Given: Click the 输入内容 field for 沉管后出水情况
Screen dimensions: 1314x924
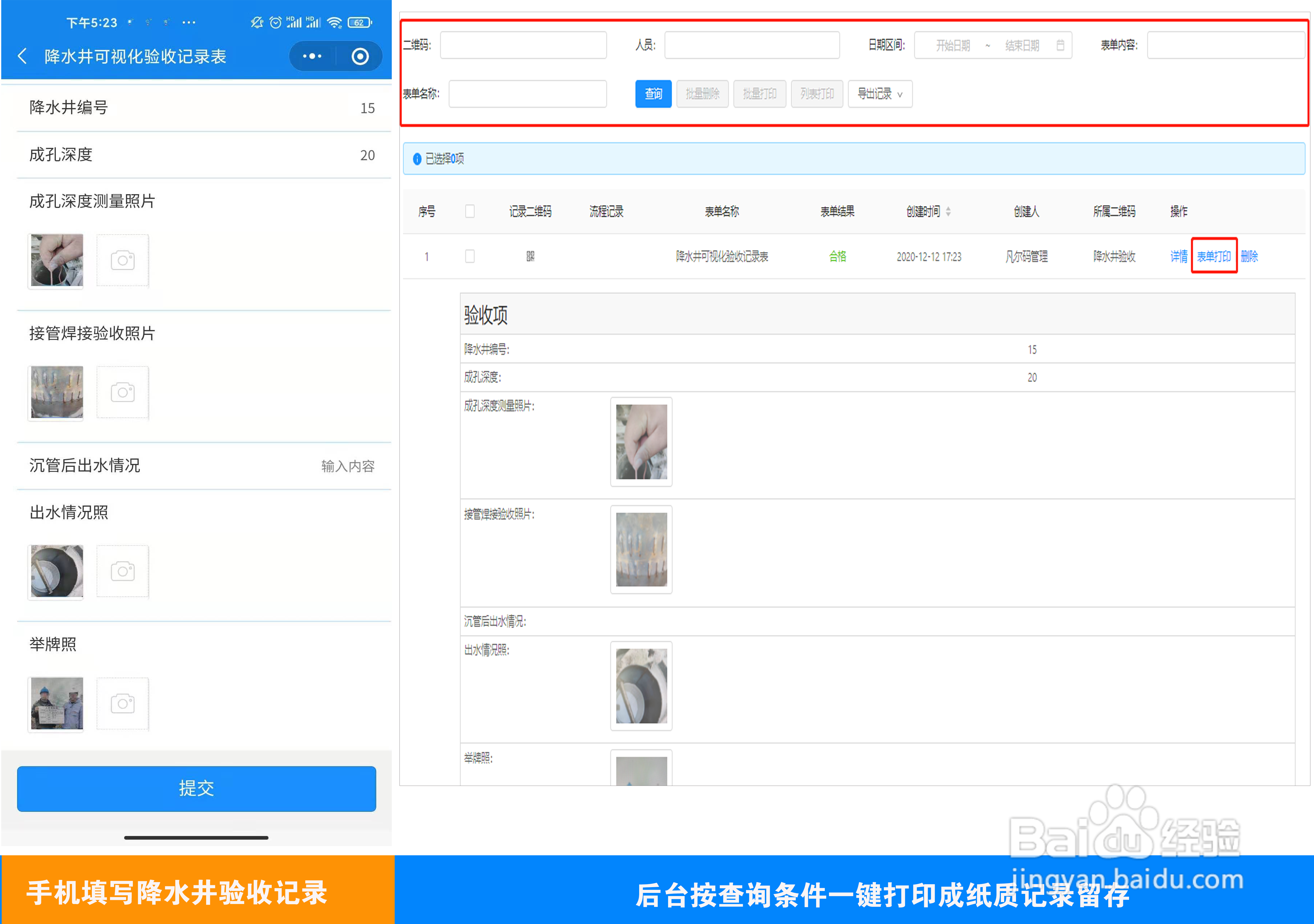Looking at the screenshot, I should (348, 466).
